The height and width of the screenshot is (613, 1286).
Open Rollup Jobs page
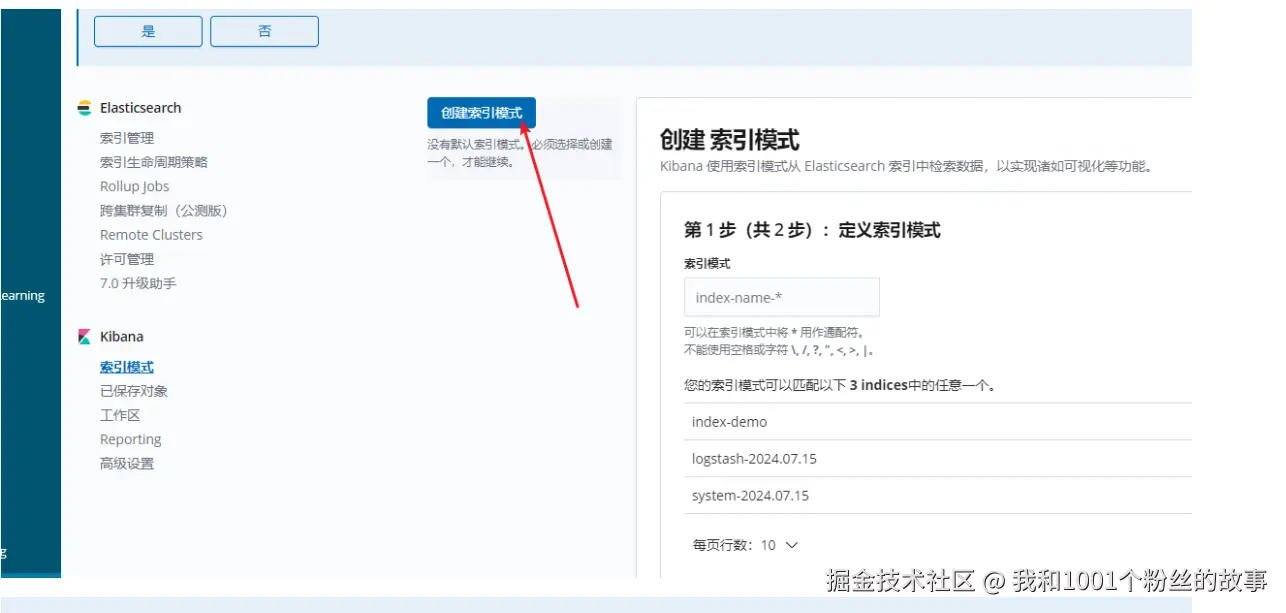click(x=135, y=186)
